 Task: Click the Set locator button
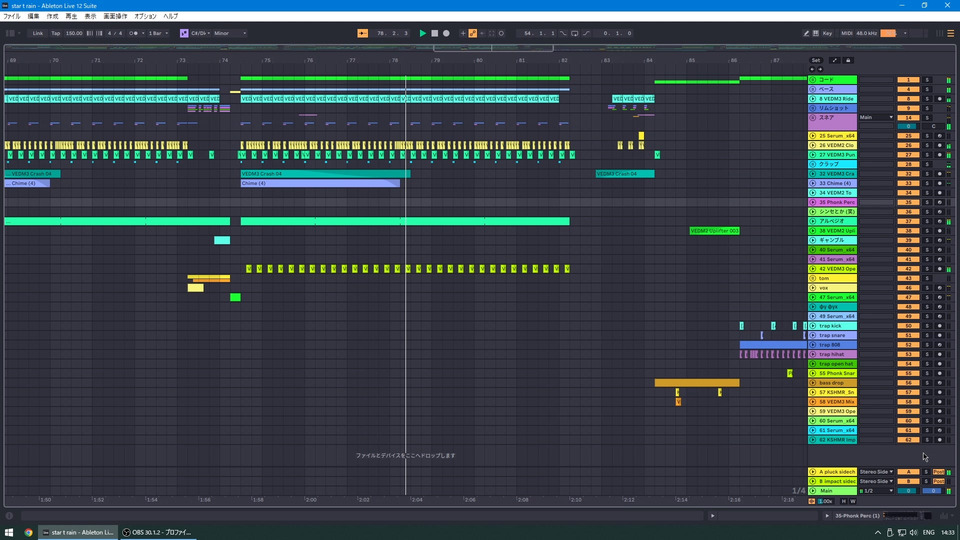coord(815,60)
